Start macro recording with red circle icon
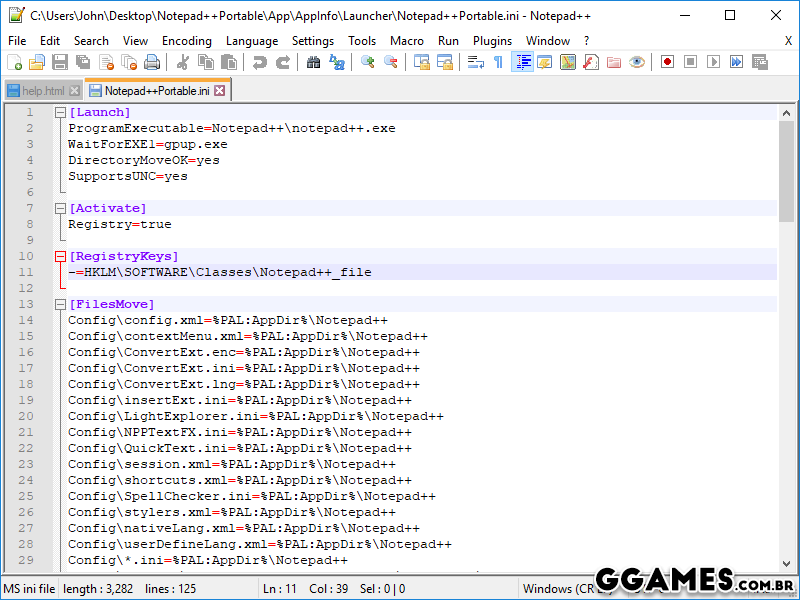The image size is (800, 600). [x=667, y=62]
